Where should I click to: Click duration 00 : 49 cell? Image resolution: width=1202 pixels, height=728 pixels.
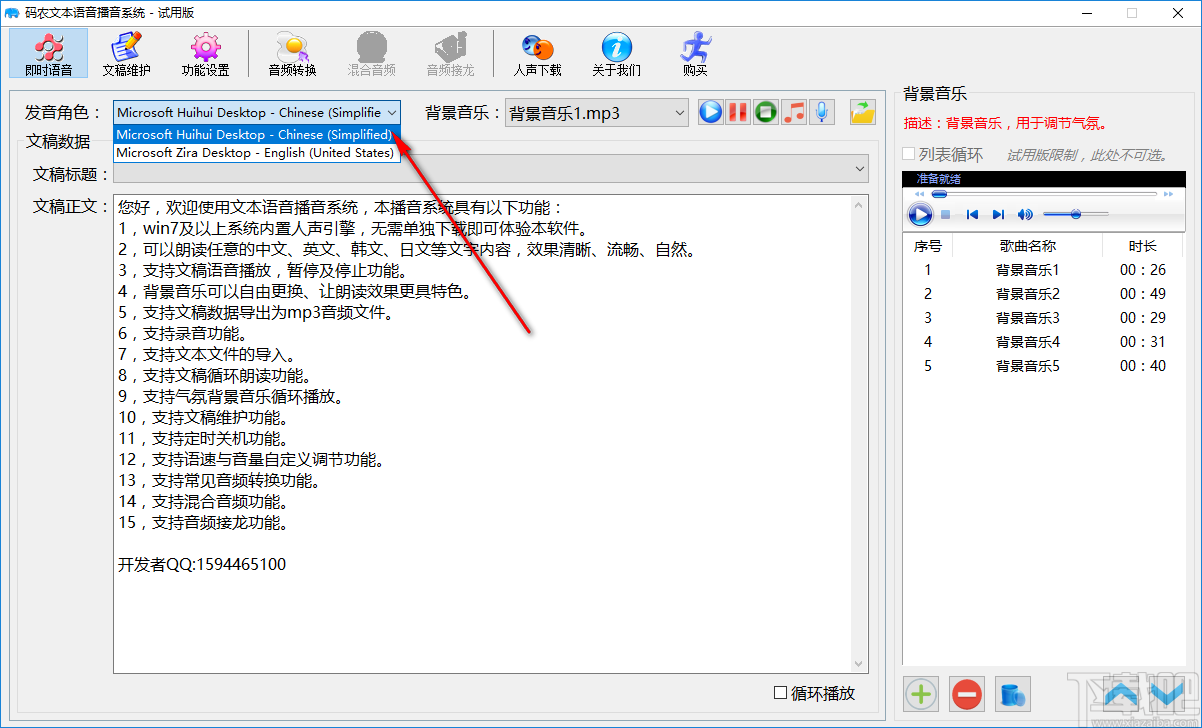[1142, 294]
